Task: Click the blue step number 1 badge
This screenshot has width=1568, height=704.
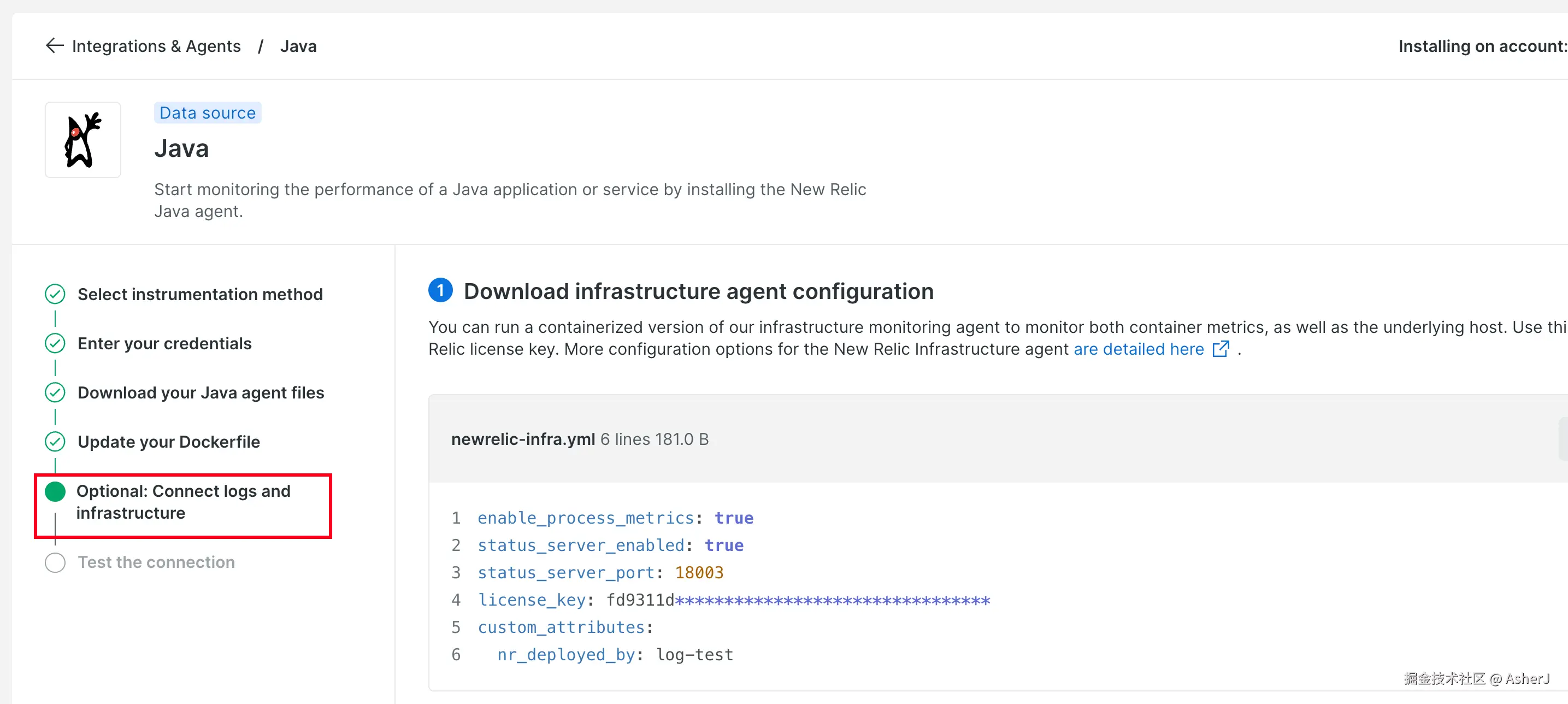Action: tap(440, 290)
